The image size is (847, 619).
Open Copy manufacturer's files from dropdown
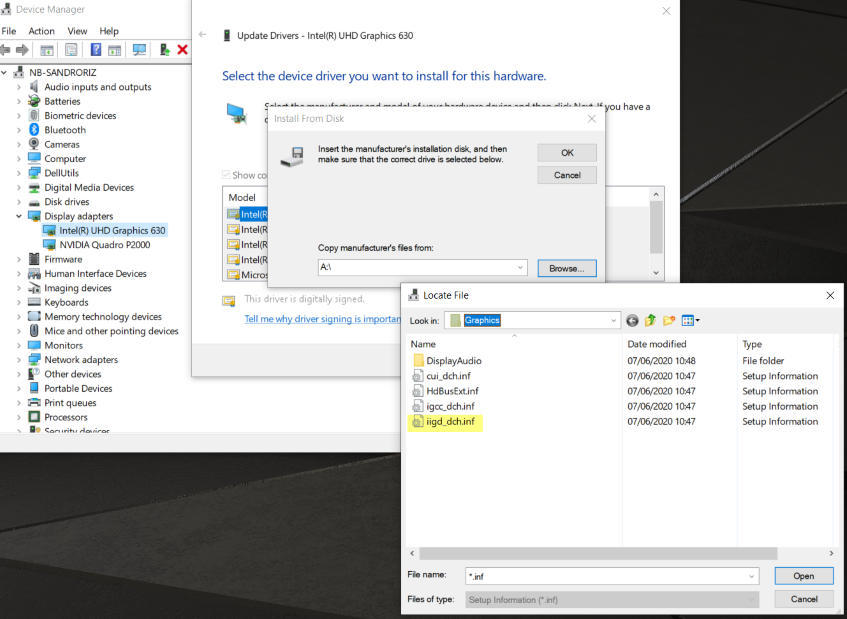(x=520, y=267)
